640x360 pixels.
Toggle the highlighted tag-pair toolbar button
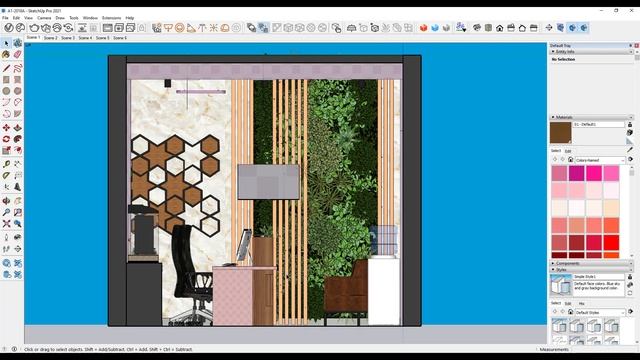pyautogui.click(x=263, y=28)
